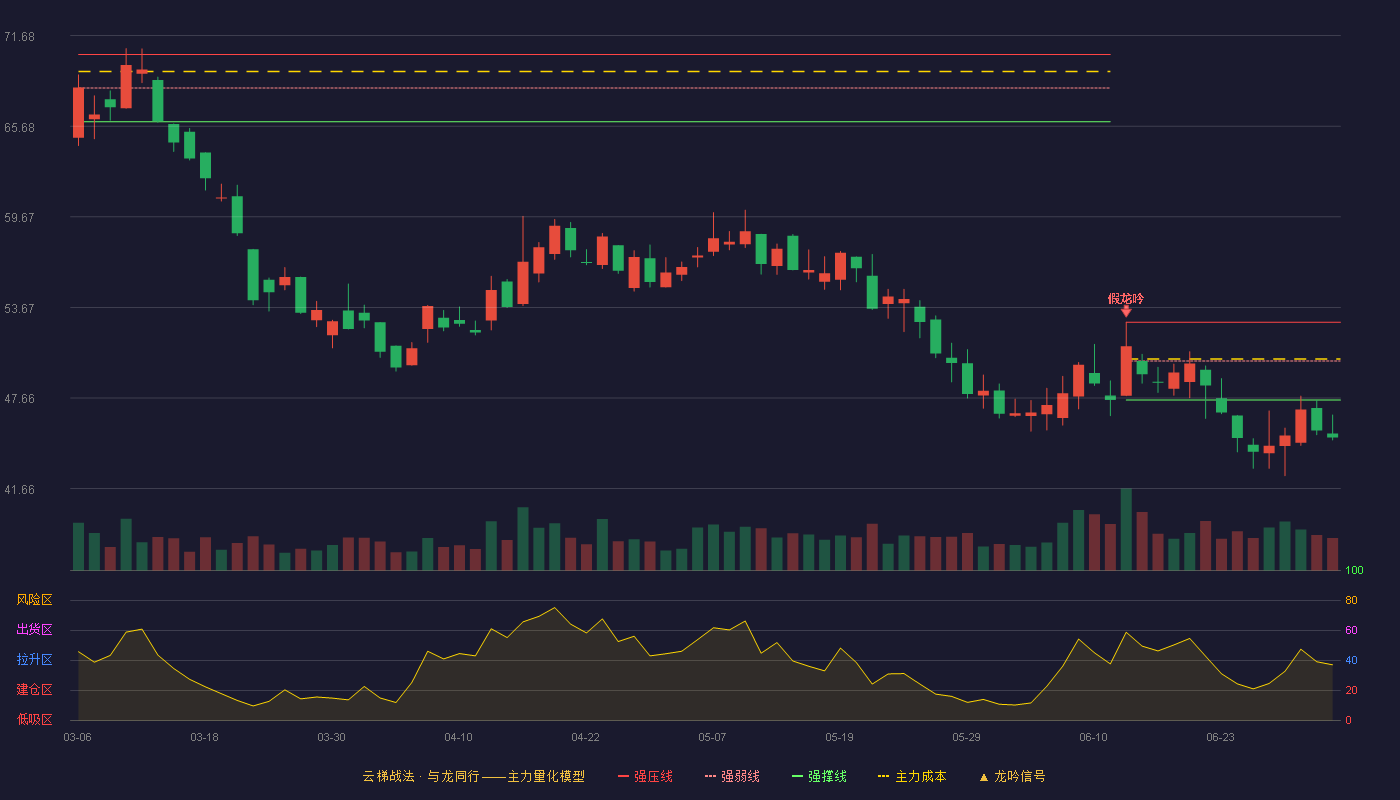Click the 03-30 date label
This screenshot has height=800, width=1400.
click(331, 737)
